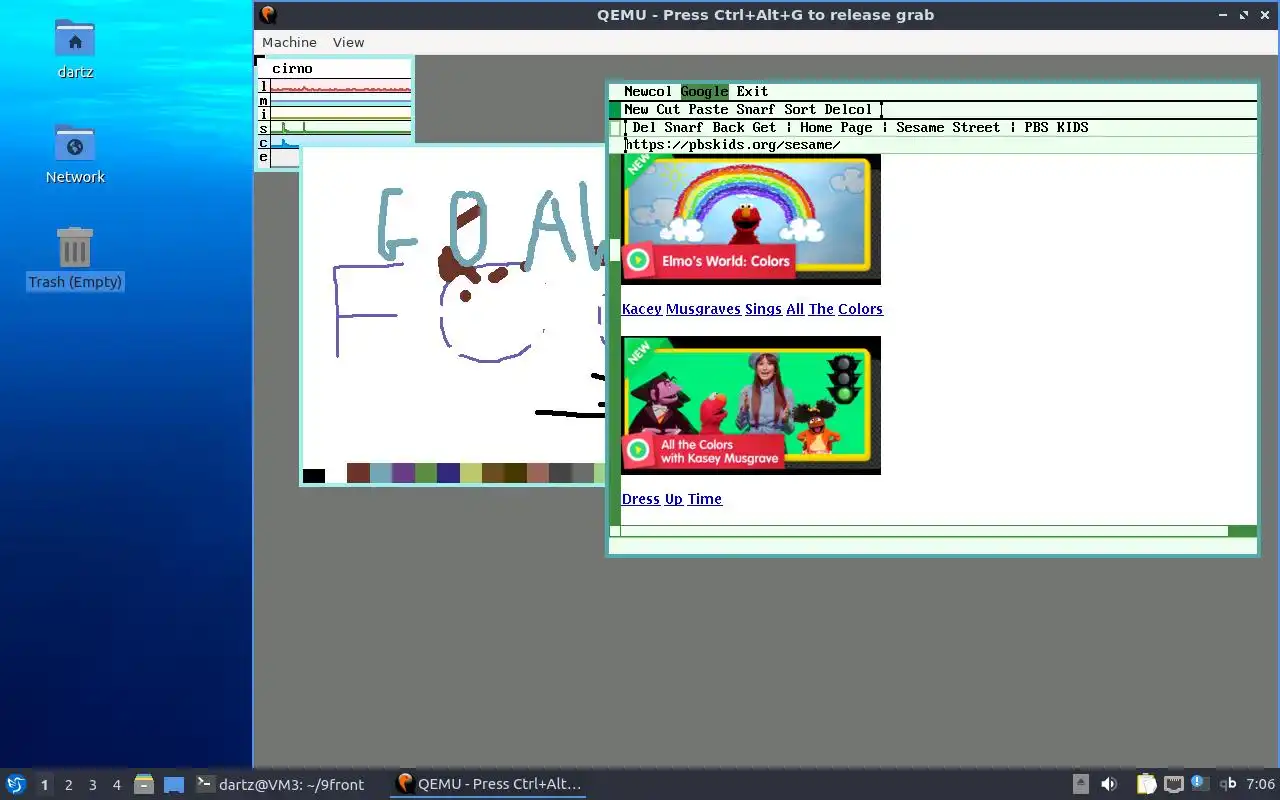Open the file manager launcher in the taskbar

pos(143,784)
